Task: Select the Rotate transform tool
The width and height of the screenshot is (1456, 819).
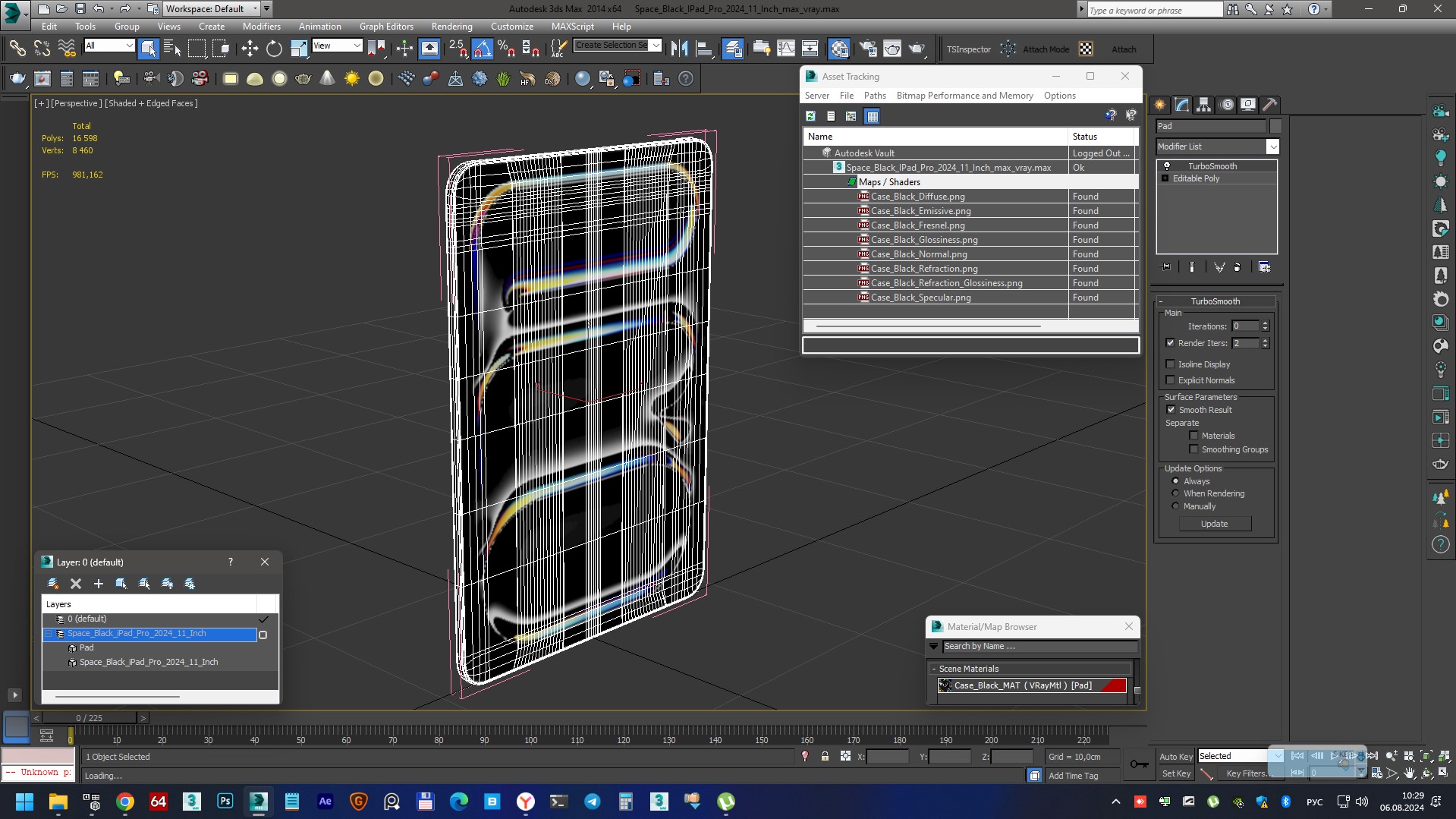Action: [x=274, y=49]
